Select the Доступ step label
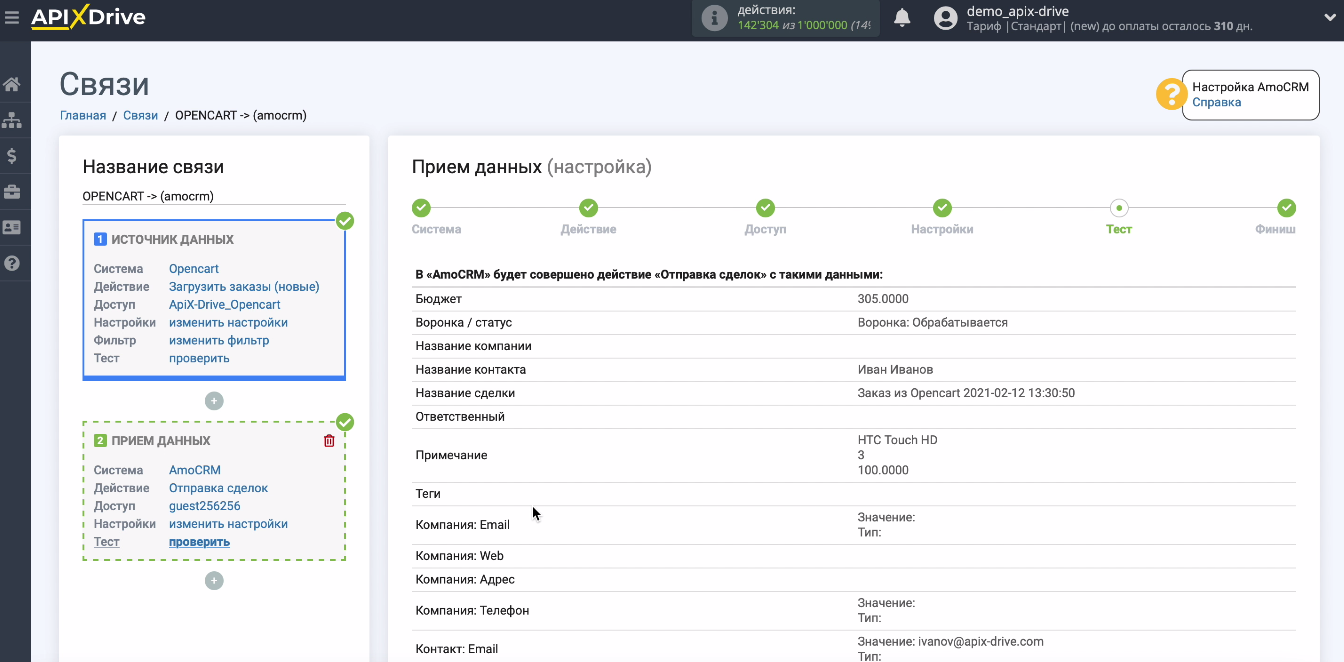Viewport: 1344px width, 662px height. point(765,229)
